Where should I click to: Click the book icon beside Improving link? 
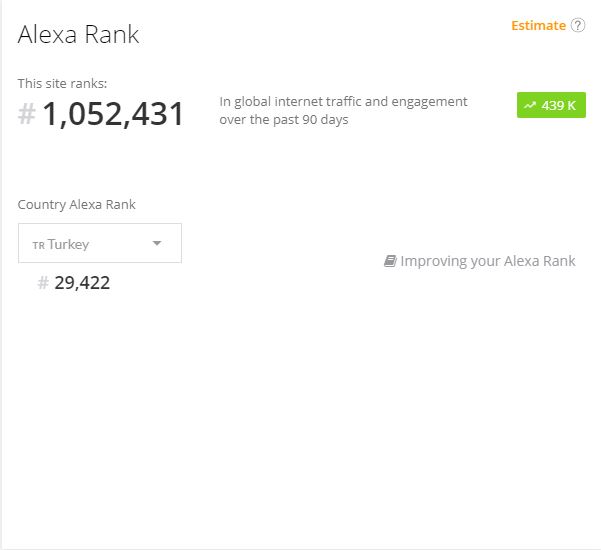pyautogui.click(x=390, y=261)
